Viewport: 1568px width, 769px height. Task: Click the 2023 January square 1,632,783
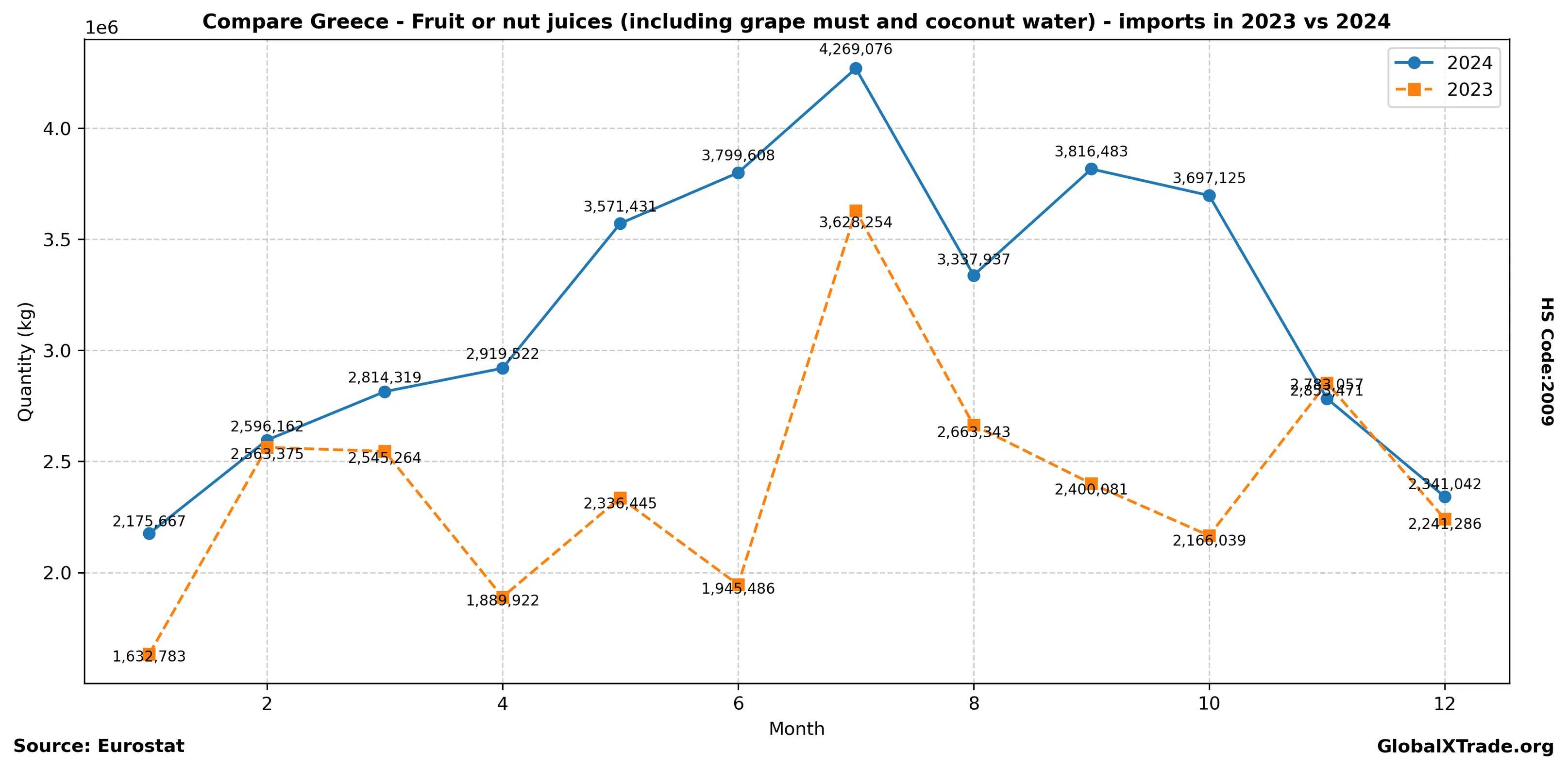(x=149, y=654)
